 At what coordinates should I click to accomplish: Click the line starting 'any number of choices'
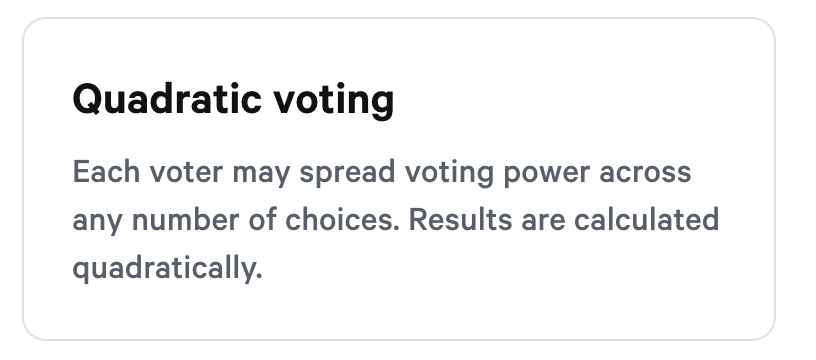[x=396, y=220]
